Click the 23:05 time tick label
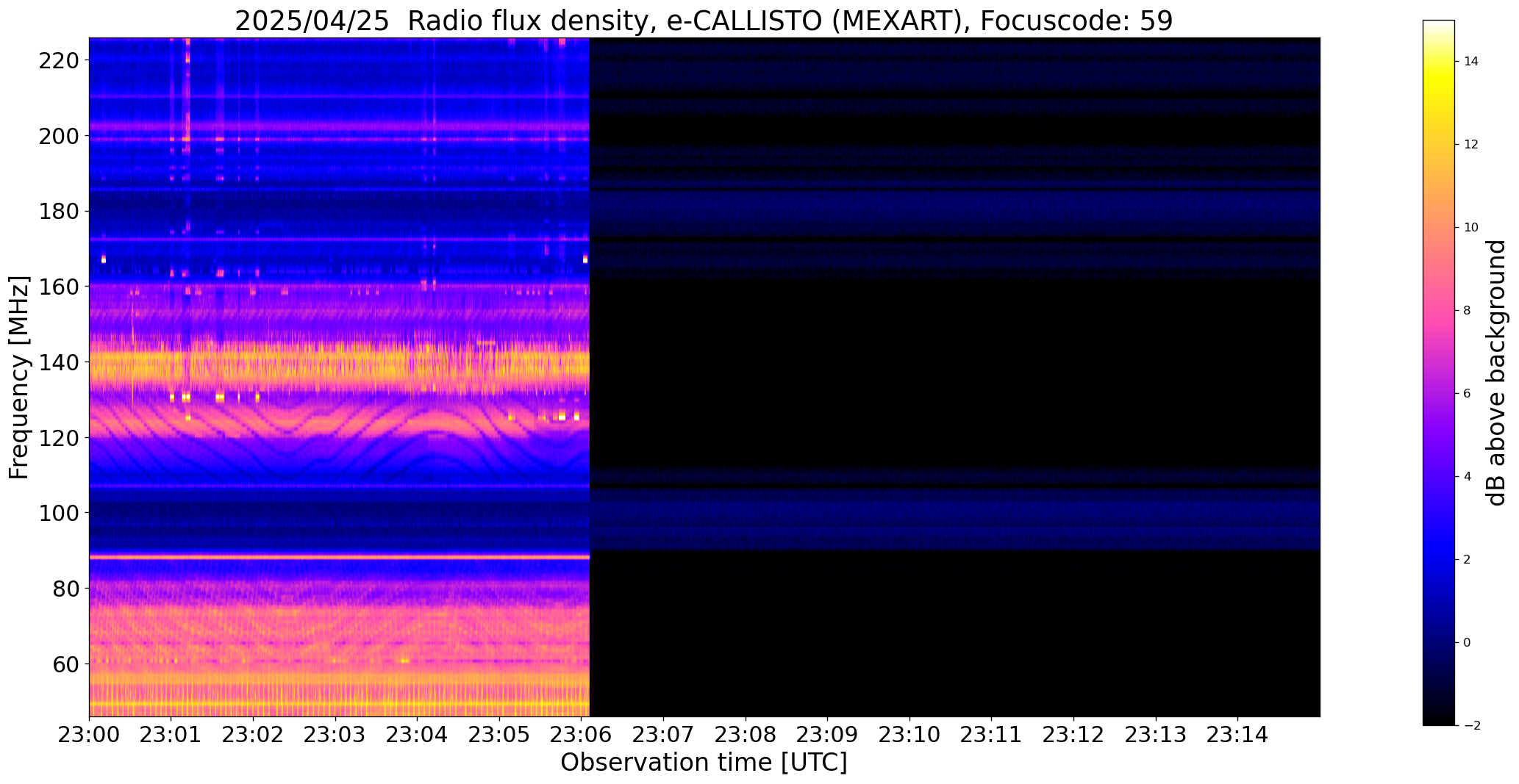This screenshot has height=784, width=1519. [499, 735]
